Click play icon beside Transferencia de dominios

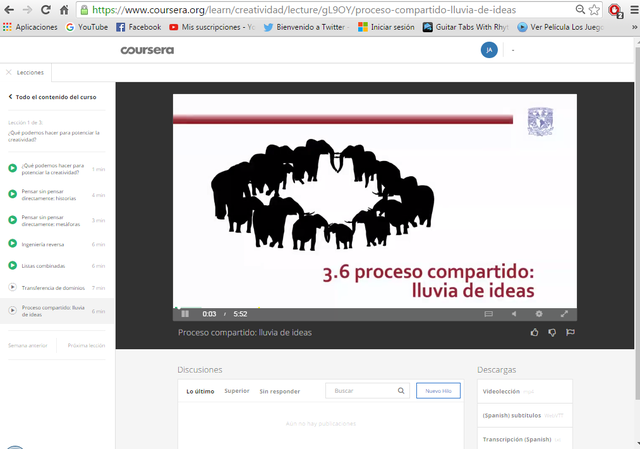[x=13, y=287]
